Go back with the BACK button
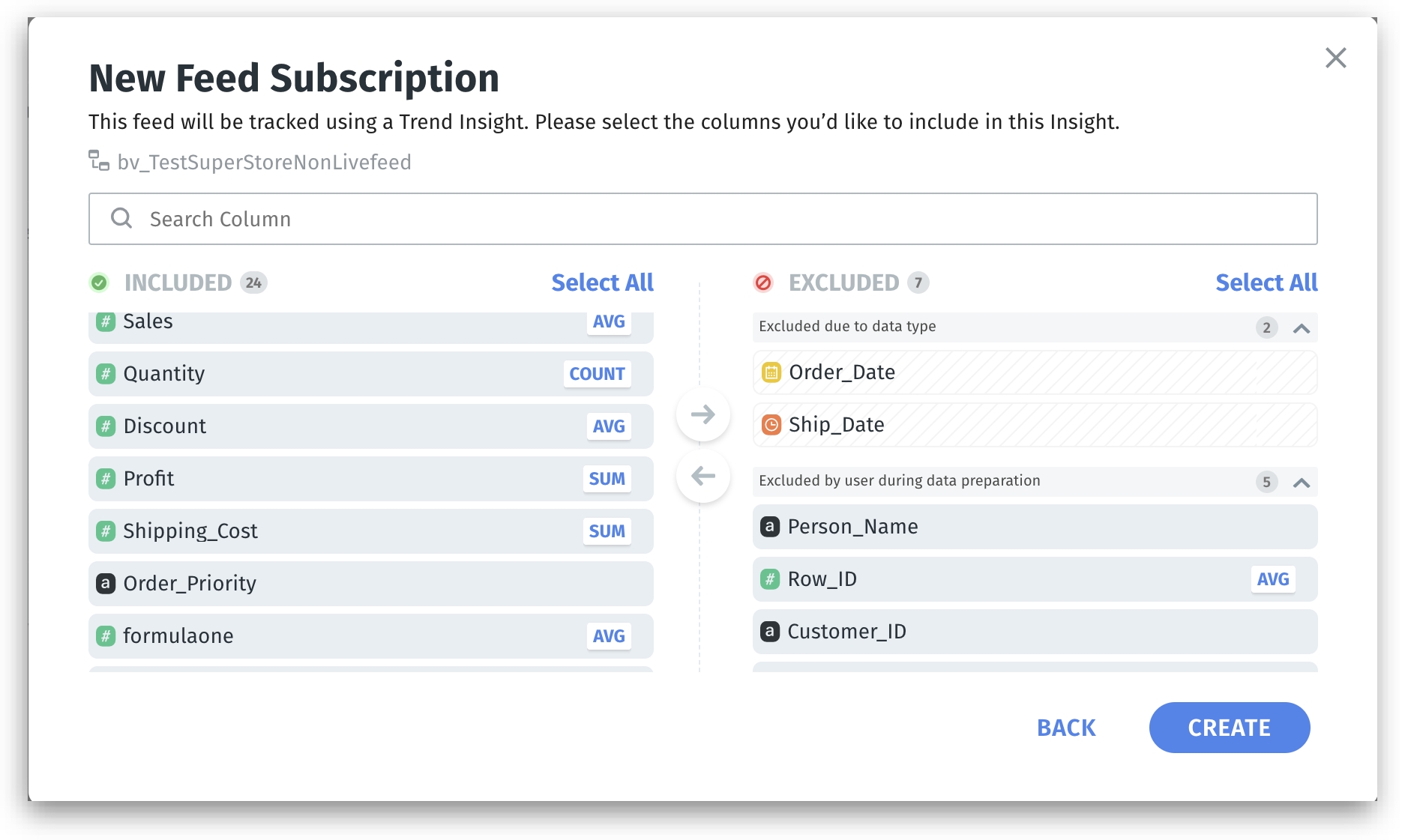 tap(1065, 728)
